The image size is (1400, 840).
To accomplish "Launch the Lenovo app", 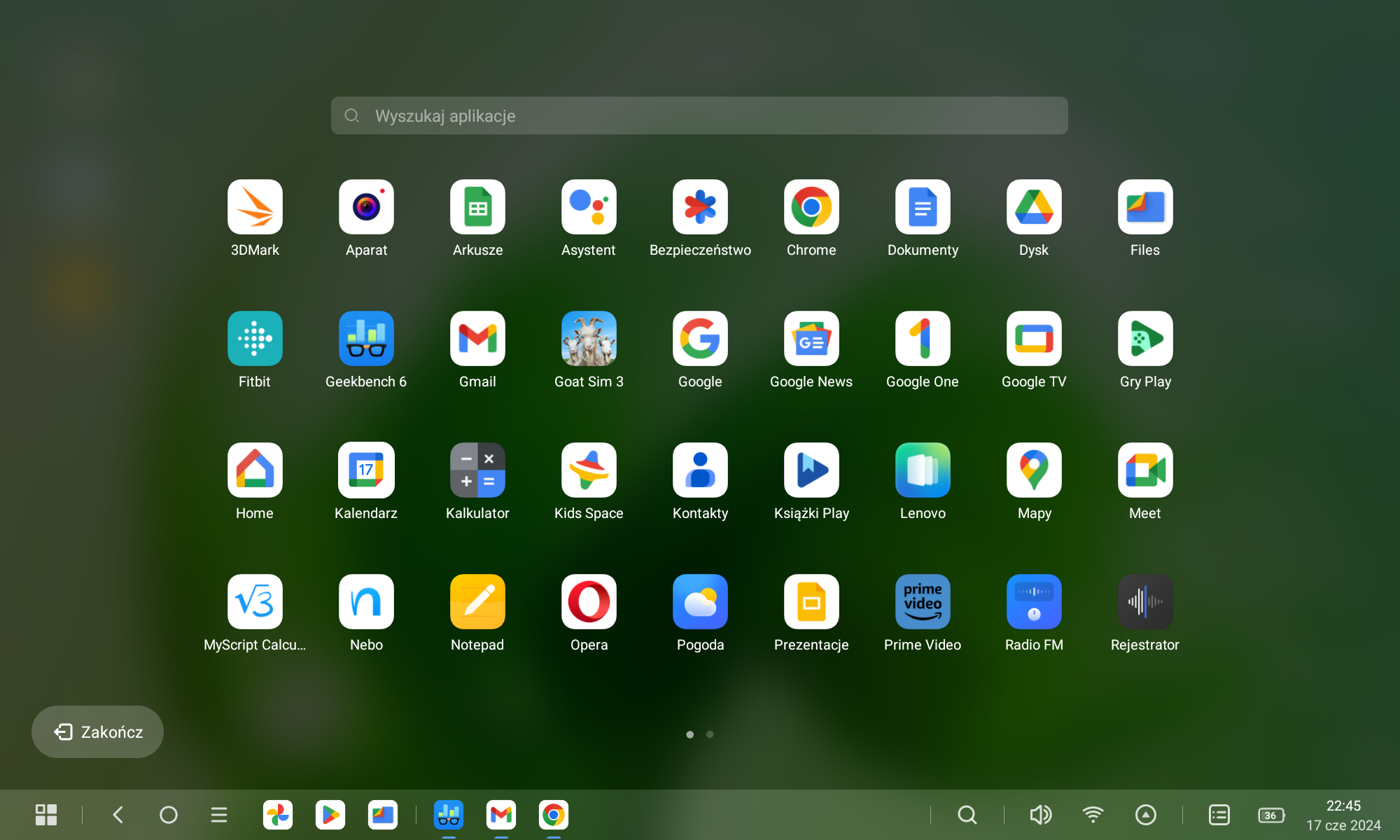I will (x=923, y=470).
